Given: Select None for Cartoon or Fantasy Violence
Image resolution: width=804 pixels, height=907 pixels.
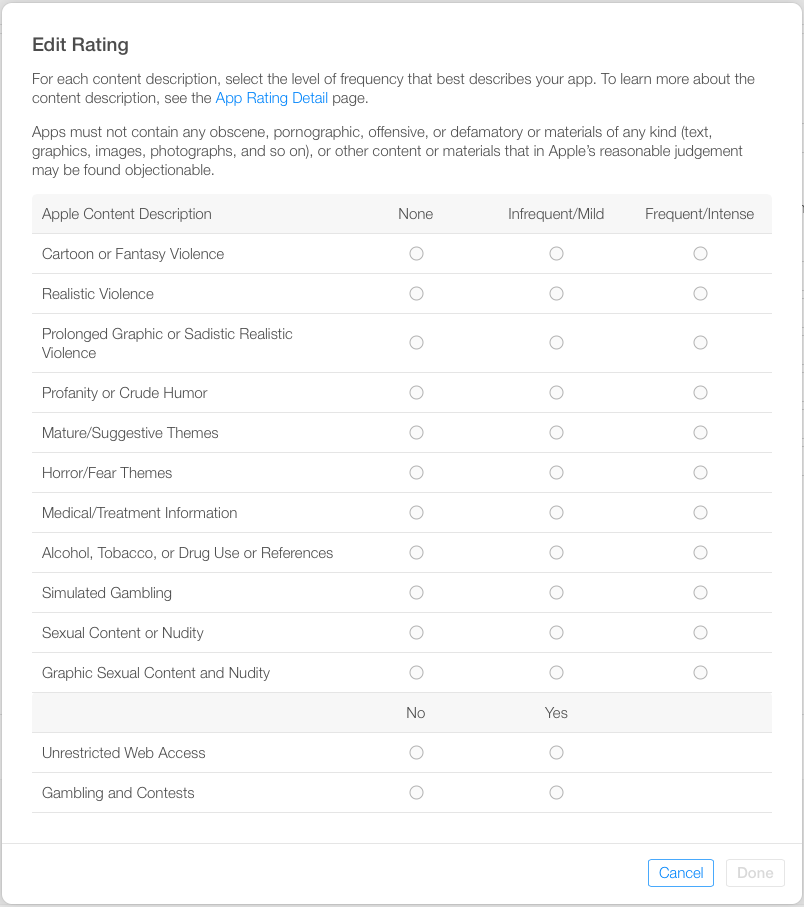Looking at the screenshot, I should coord(416,254).
